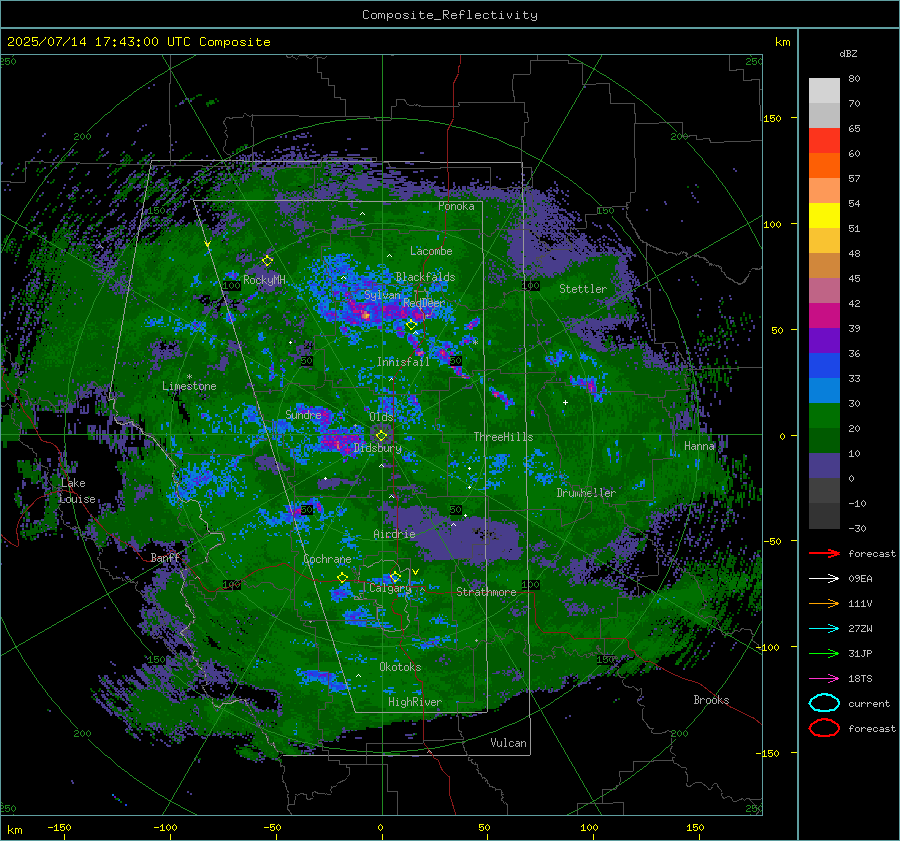The image size is (900, 841).
Task: Click the Blackfalds city label
Action: pos(425,277)
